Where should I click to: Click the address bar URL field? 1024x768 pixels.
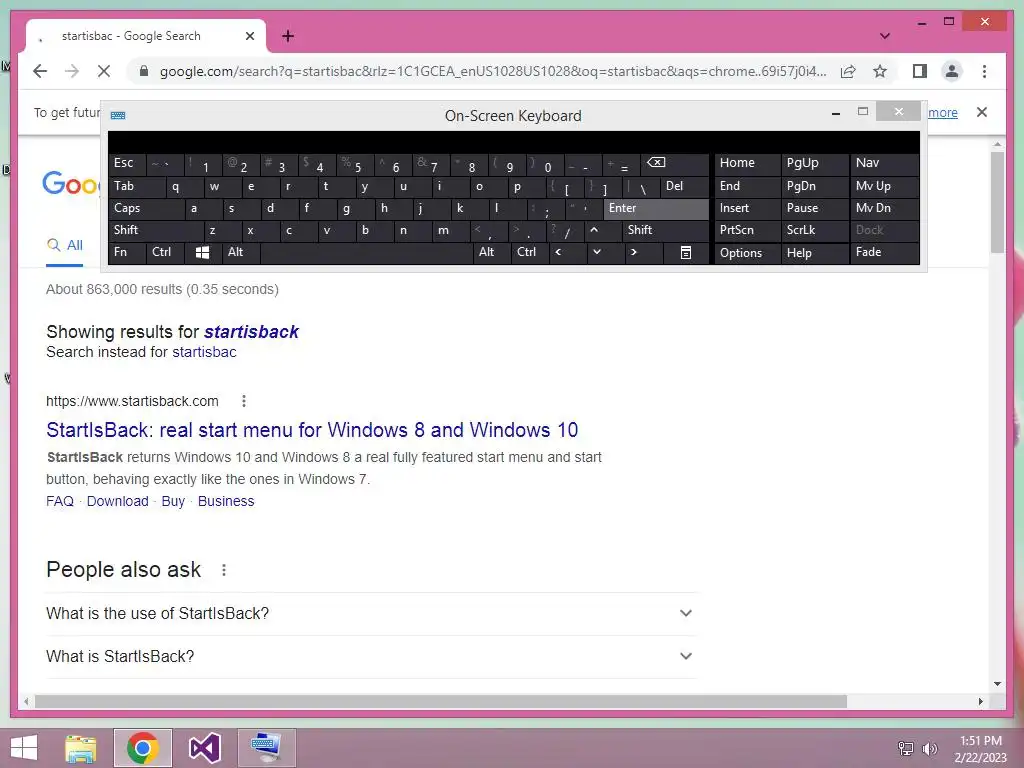[x=493, y=71]
